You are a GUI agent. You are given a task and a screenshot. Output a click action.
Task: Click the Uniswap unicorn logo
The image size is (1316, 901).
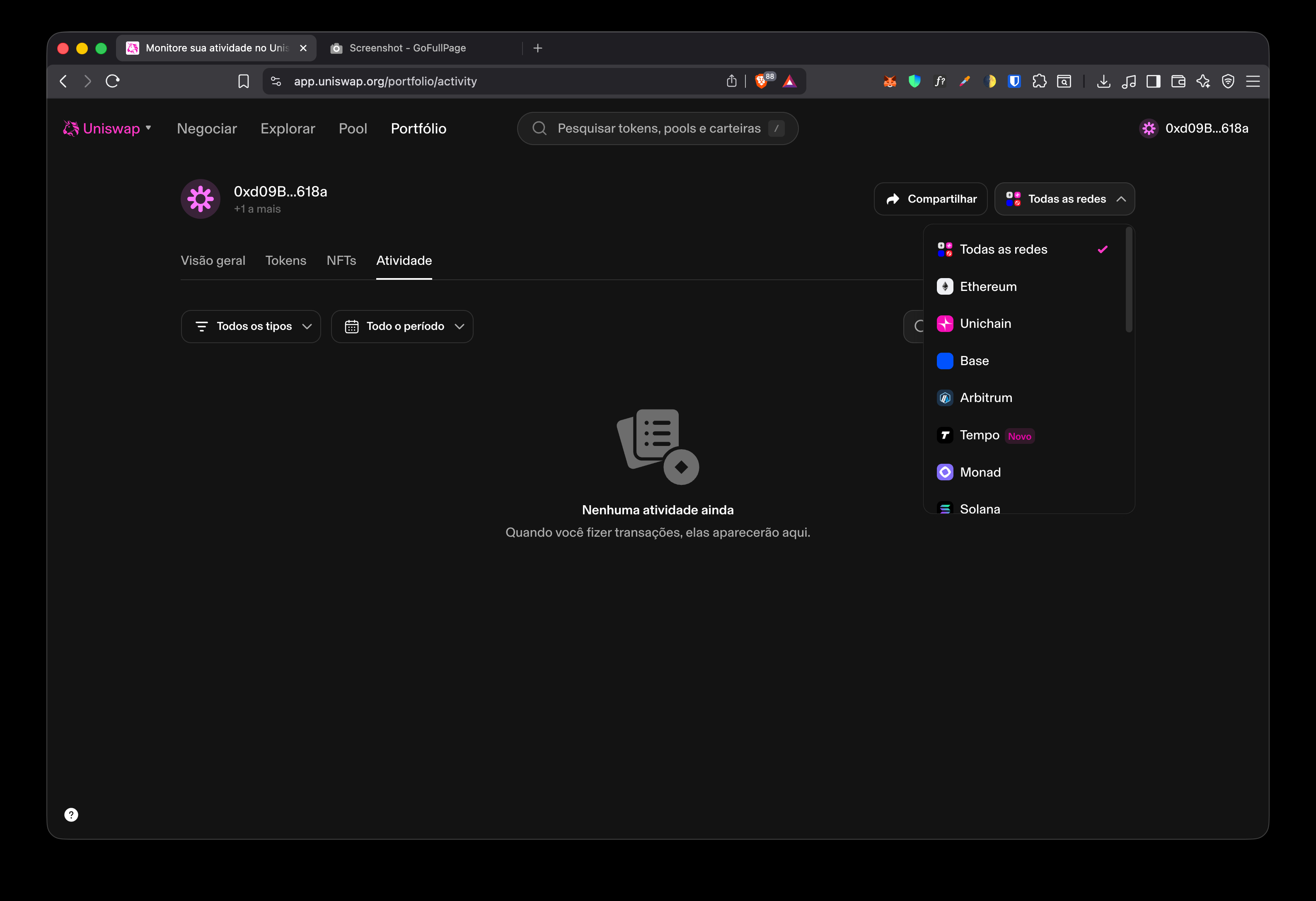[x=71, y=128]
